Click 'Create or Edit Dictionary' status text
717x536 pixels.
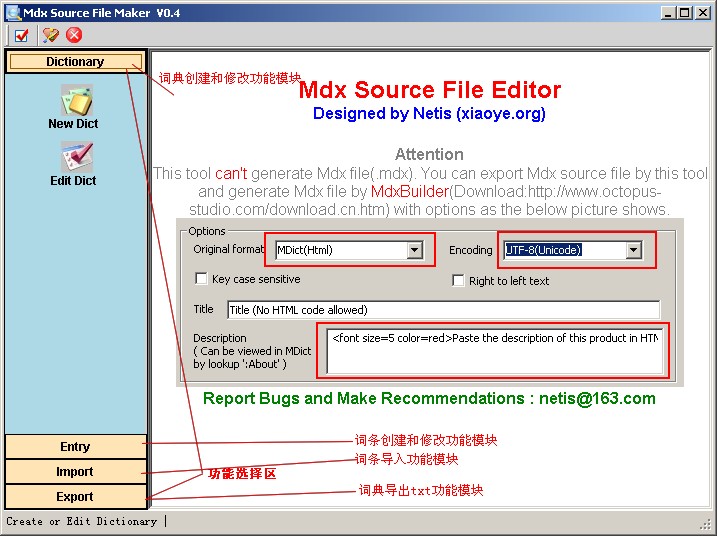point(81,521)
